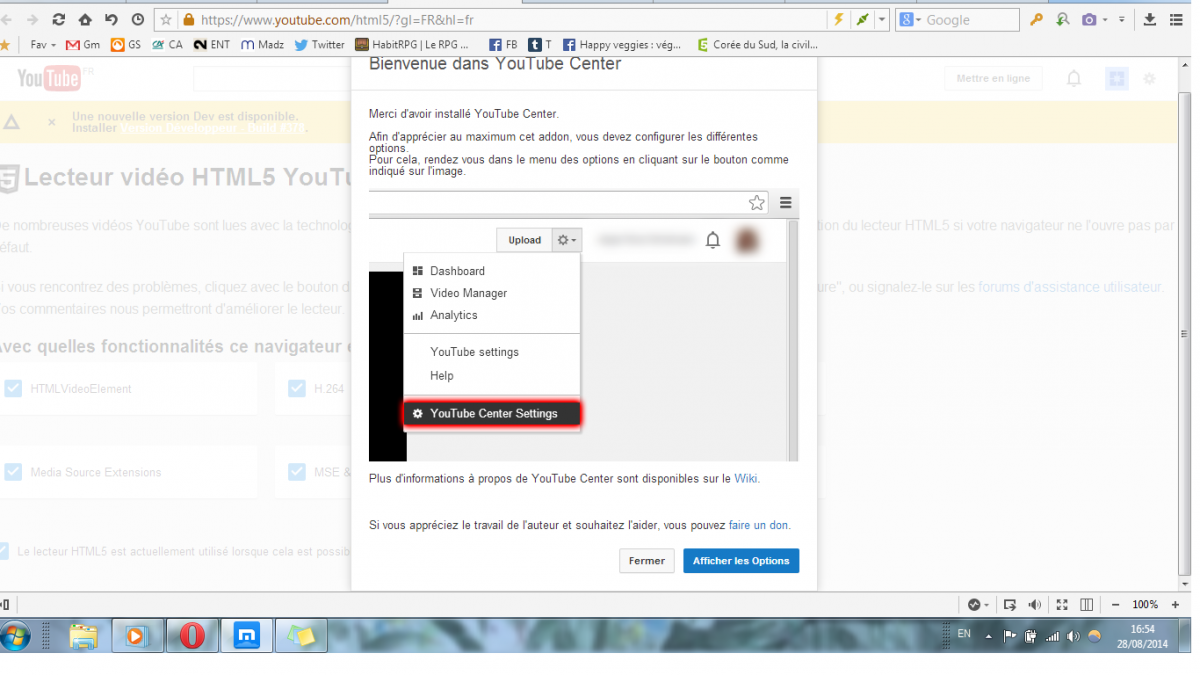Open the Madz bookmark
This screenshot has height=675, width=1200.
pos(262,45)
